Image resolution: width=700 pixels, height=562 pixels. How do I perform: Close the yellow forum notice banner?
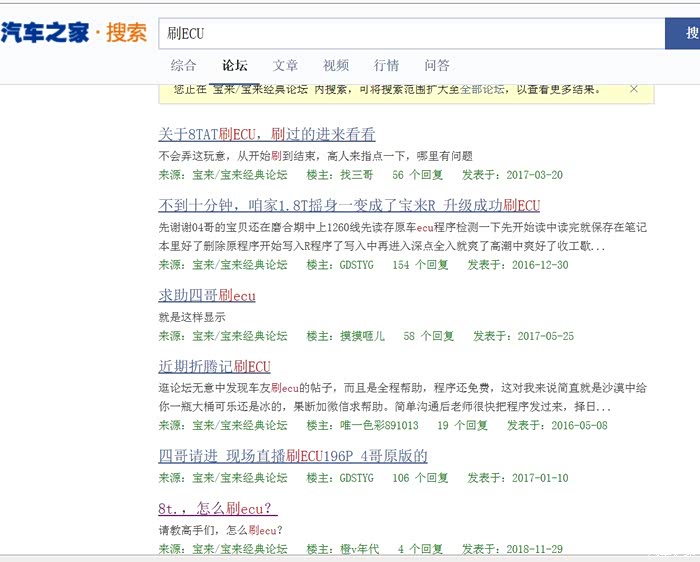click(633, 89)
